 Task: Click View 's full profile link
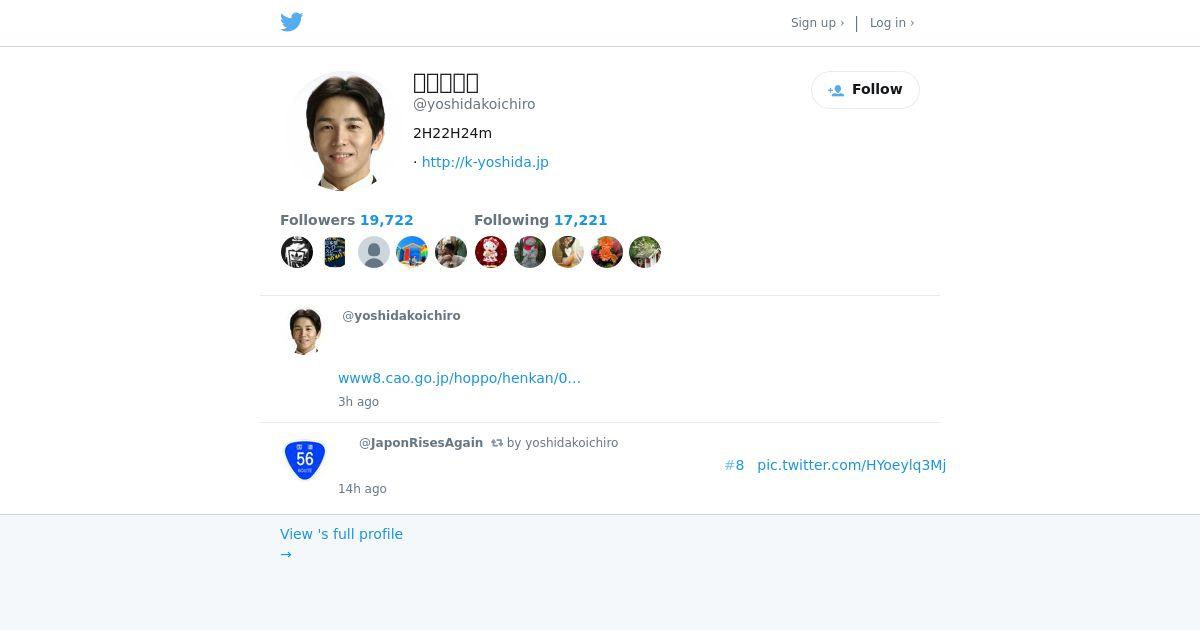coord(341,534)
